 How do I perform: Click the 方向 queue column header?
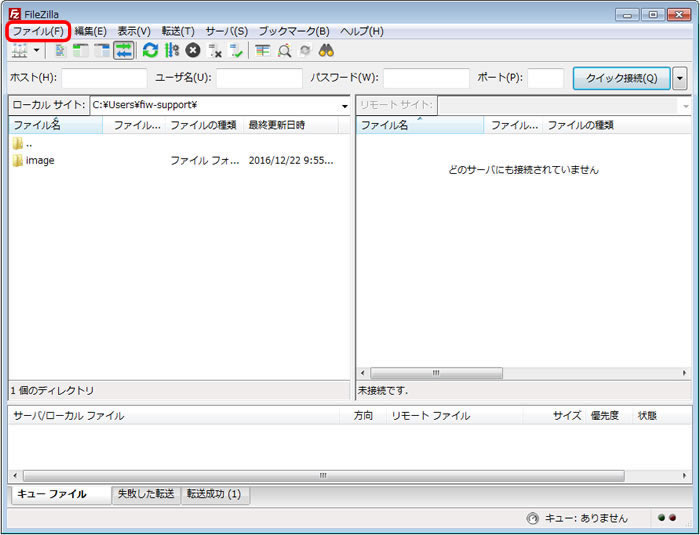point(363,416)
